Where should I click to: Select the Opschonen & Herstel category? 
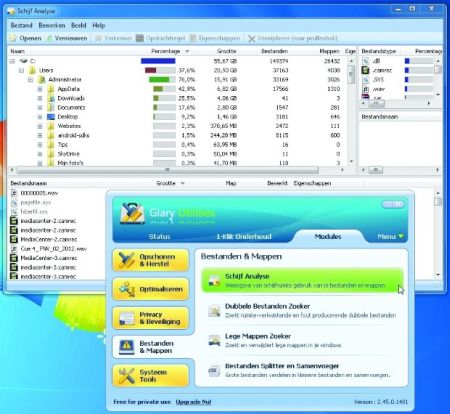click(151, 260)
